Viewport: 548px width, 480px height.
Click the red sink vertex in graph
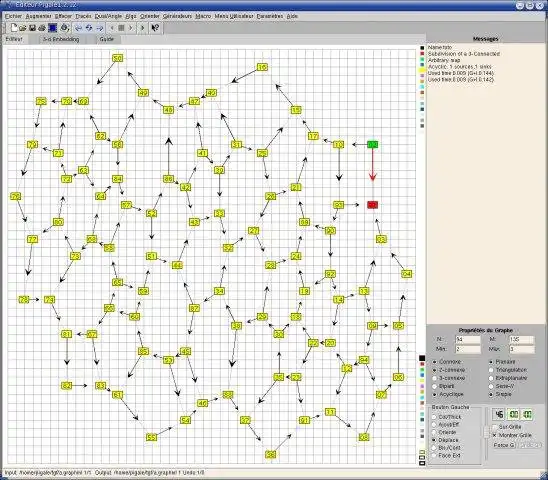(373, 205)
